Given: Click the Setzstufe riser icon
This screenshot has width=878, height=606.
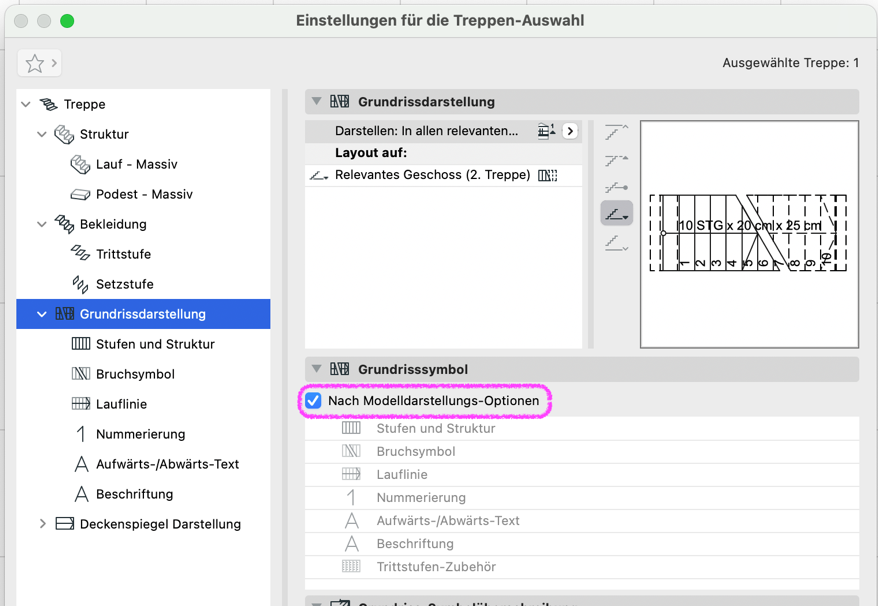Looking at the screenshot, I should point(80,284).
